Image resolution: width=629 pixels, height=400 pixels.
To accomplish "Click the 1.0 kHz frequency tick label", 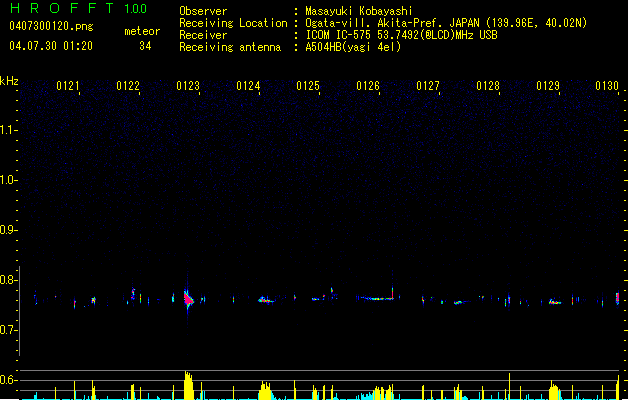I will [8, 180].
